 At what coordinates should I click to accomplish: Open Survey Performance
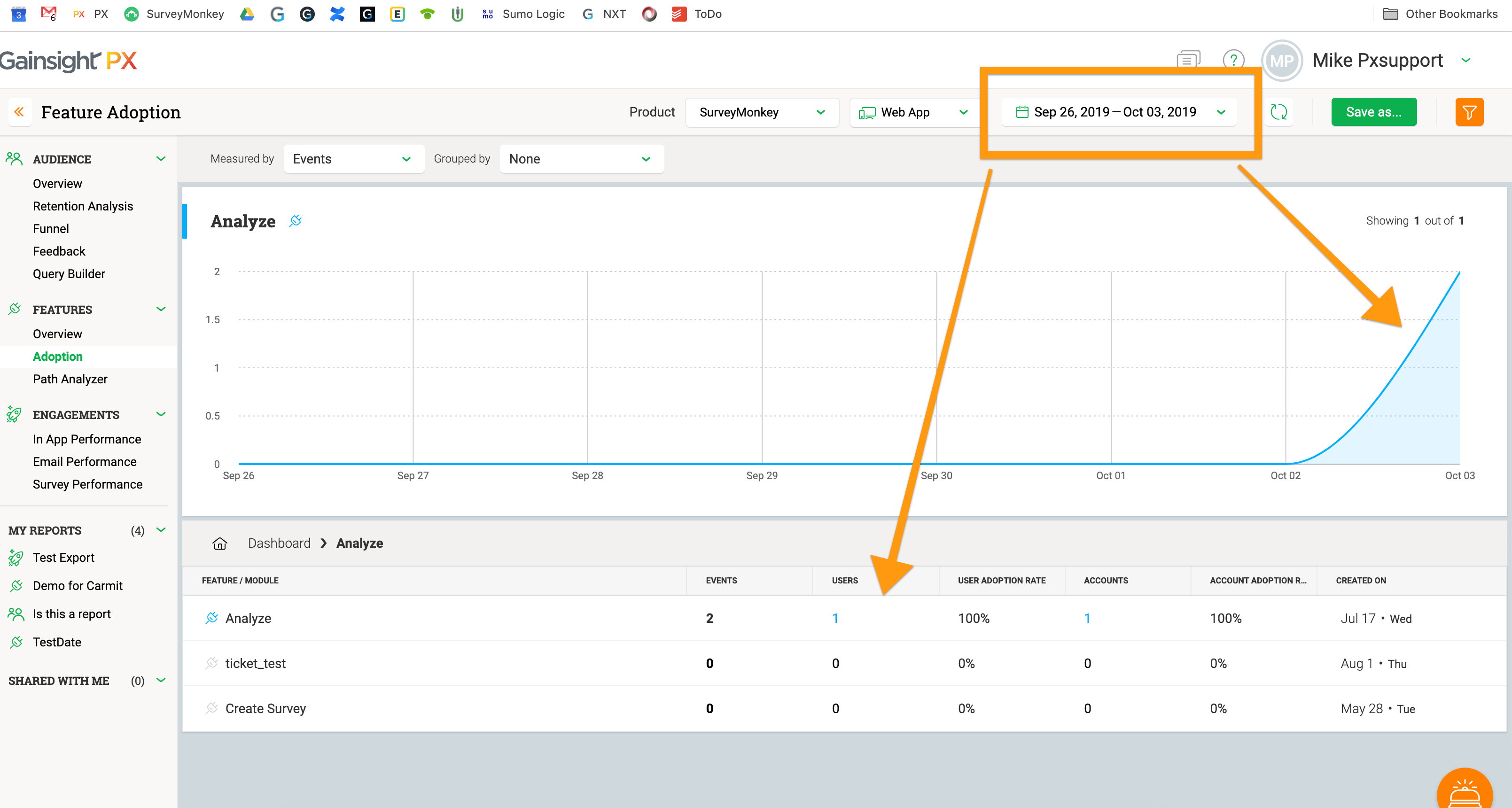pos(87,484)
